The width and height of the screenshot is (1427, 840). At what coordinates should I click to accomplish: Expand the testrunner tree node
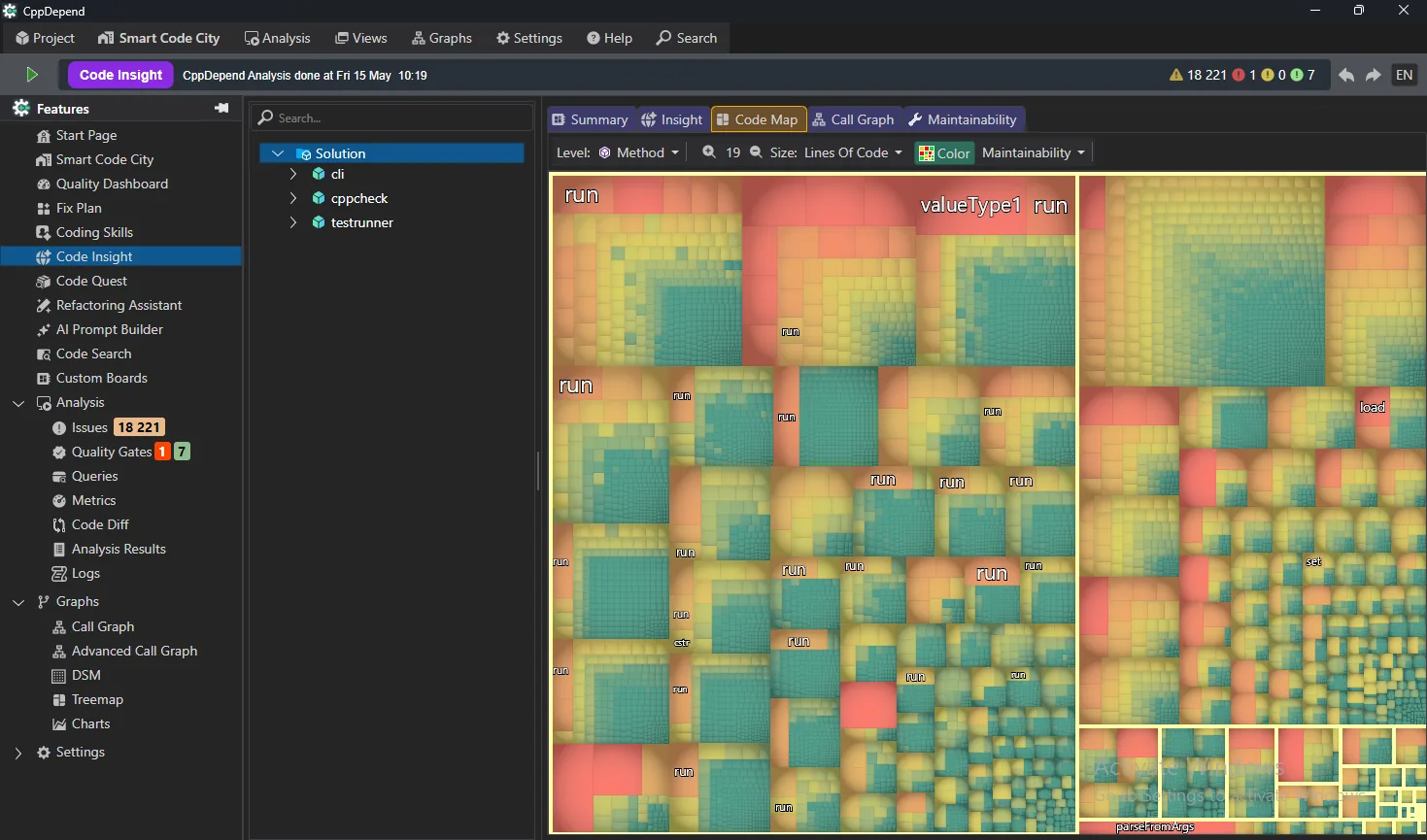(x=293, y=222)
